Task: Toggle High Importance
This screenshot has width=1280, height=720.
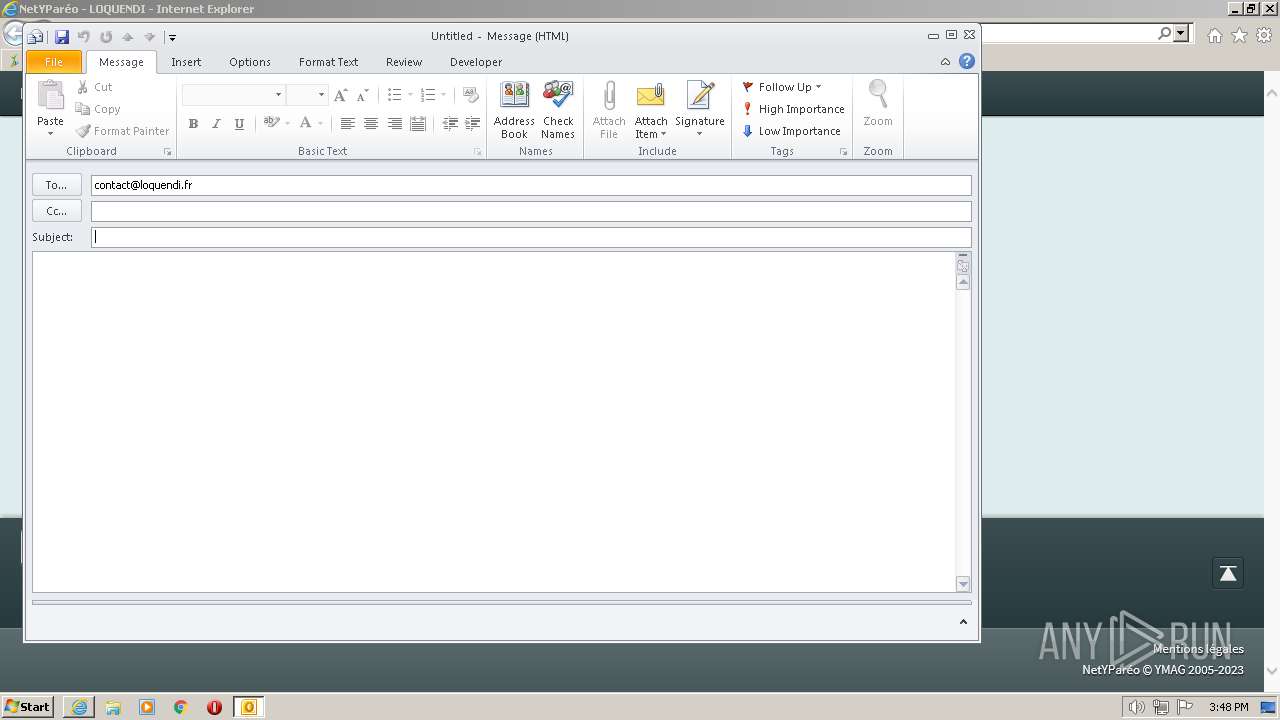Action: coord(793,109)
